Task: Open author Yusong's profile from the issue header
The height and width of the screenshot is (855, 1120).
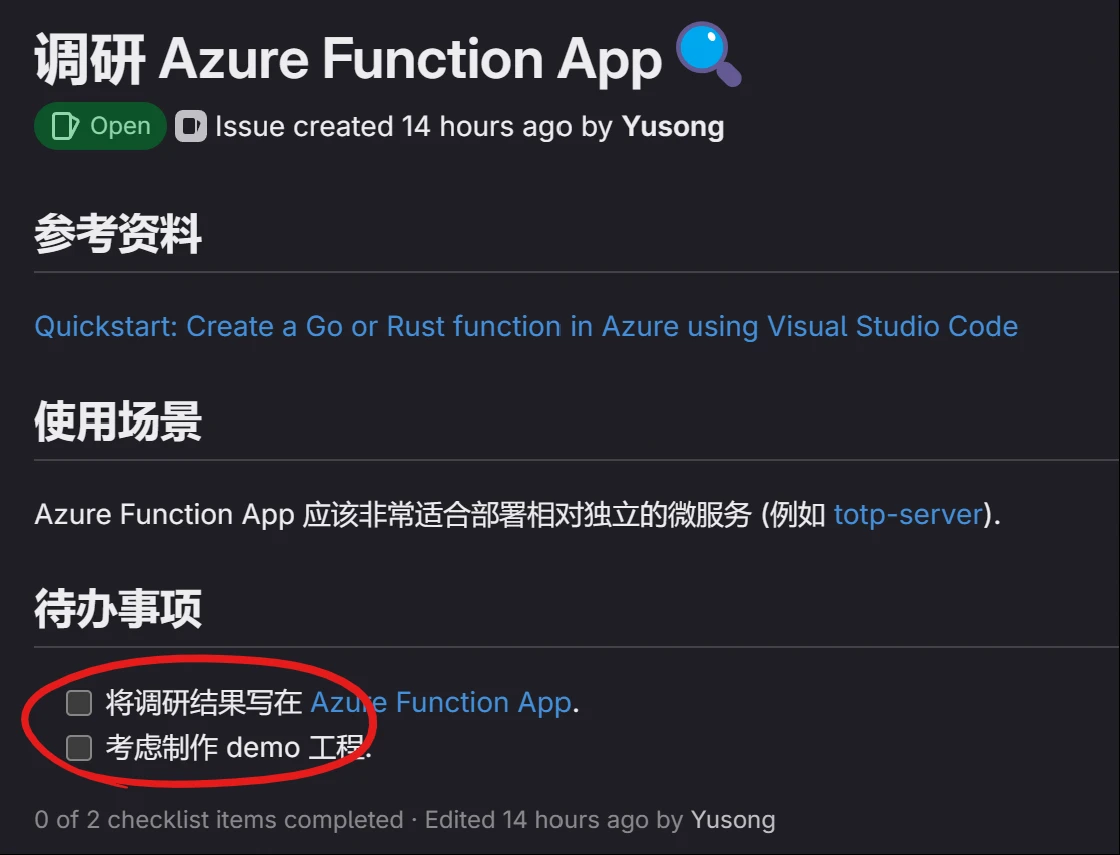Action: 673,126
